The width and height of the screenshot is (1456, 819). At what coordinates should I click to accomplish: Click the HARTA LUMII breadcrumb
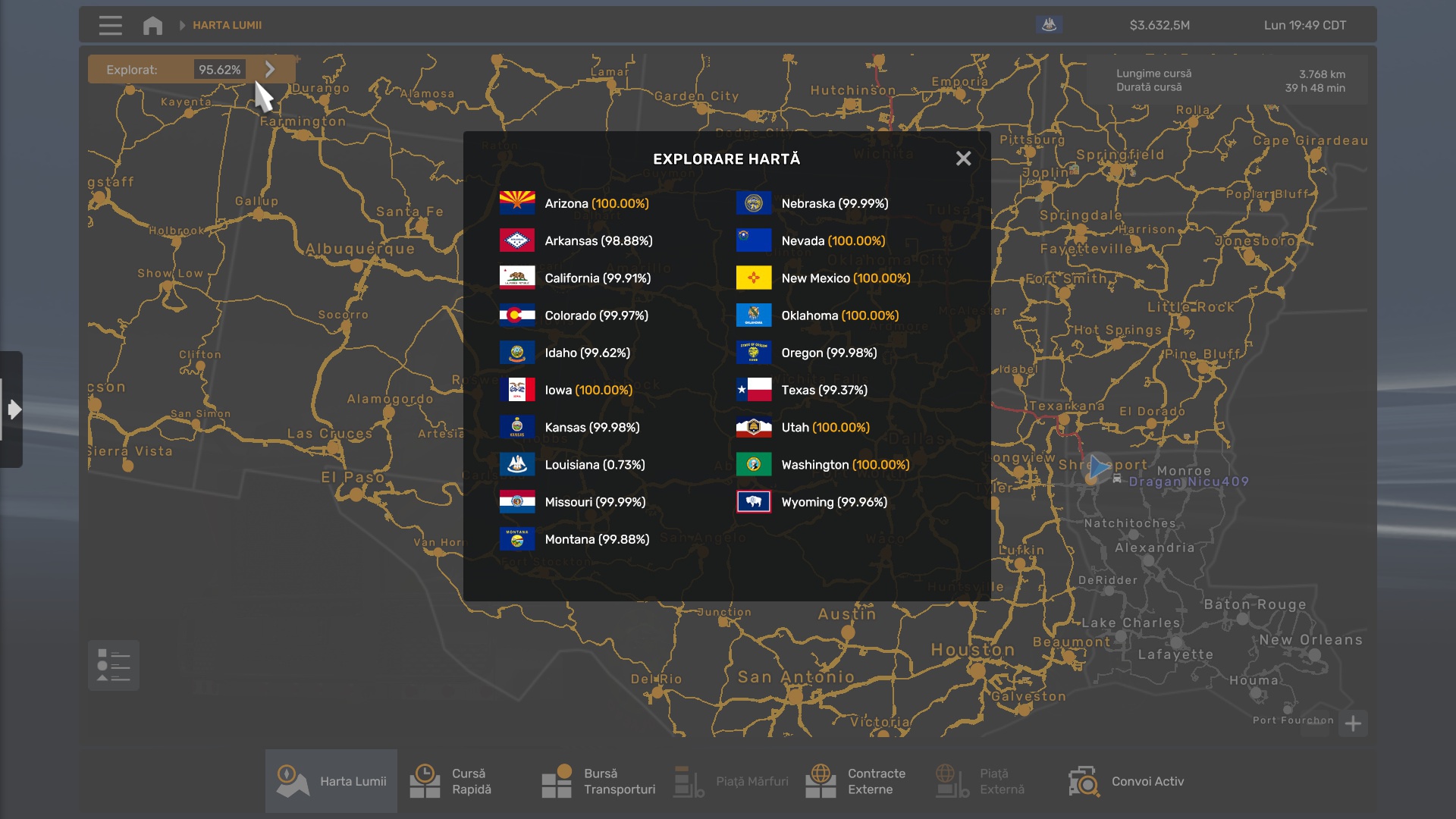click(x=227, y=25)
